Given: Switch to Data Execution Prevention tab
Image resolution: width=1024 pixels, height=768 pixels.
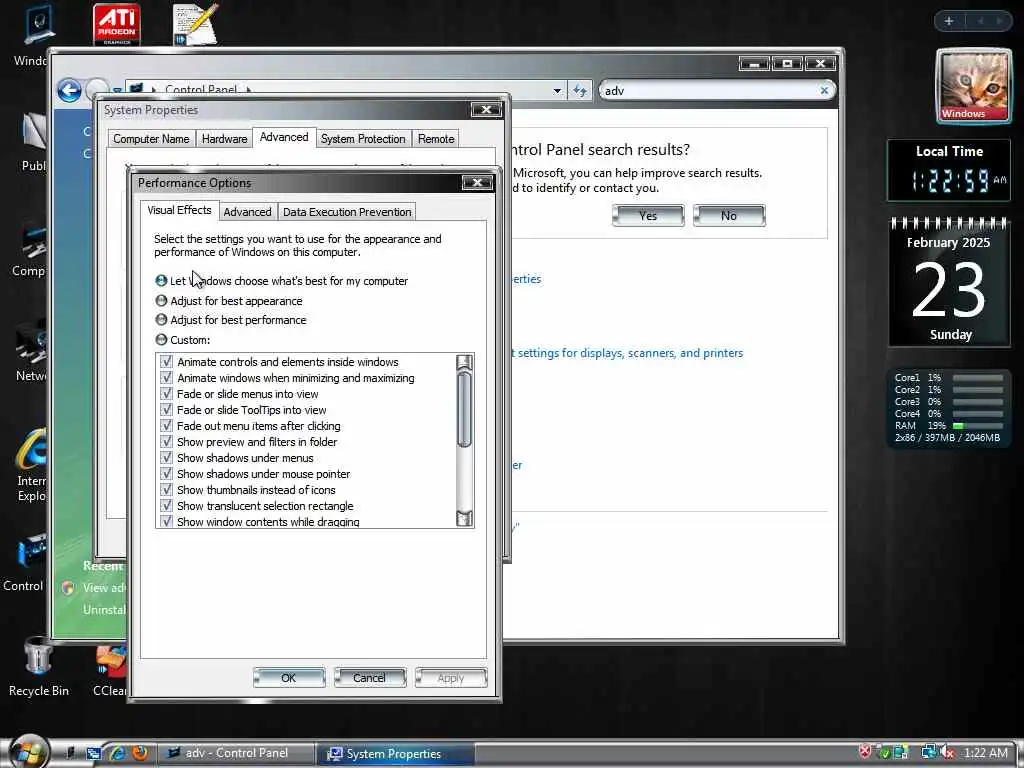Looking at the screenshot, I should (x=347, y=212).
